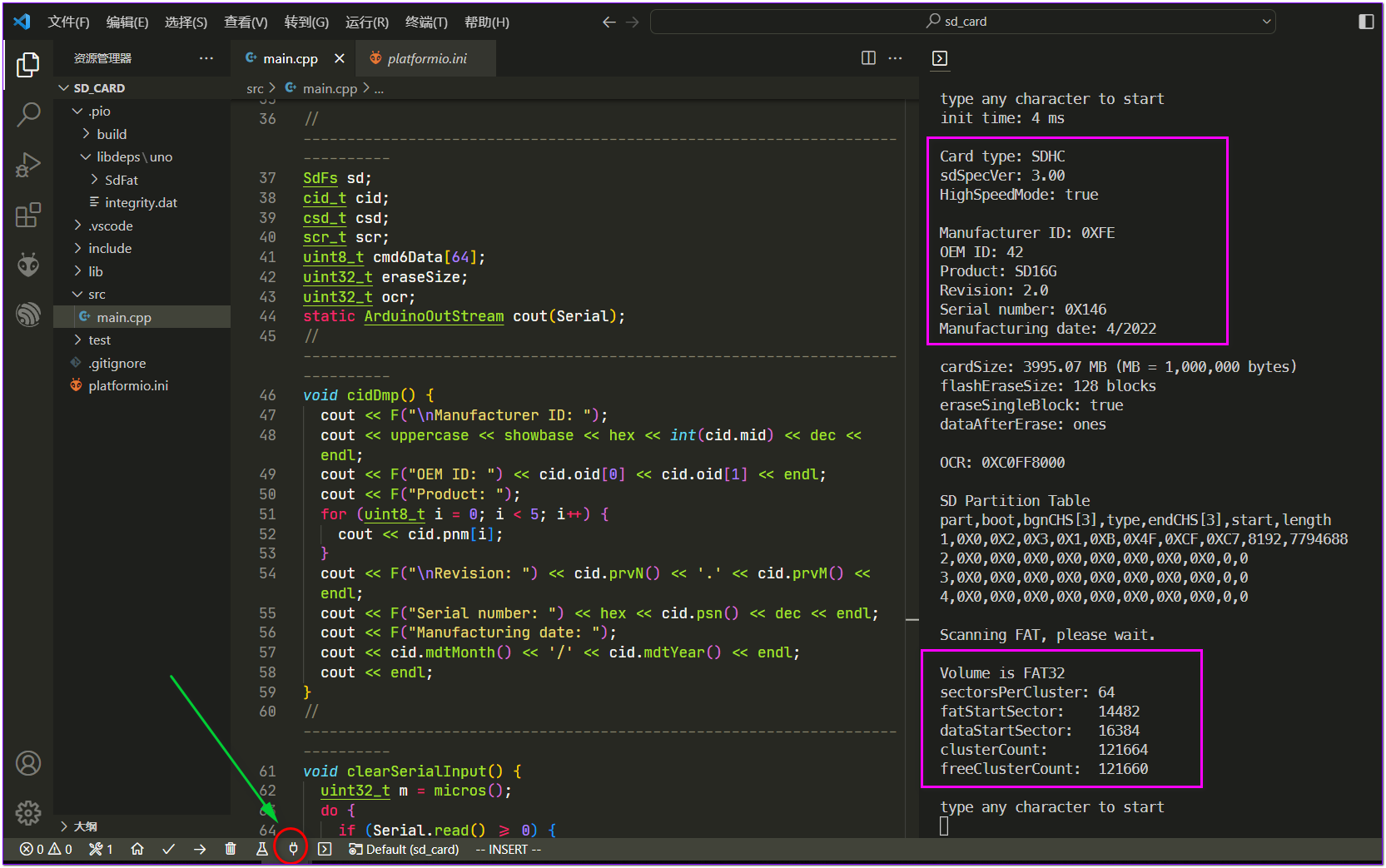This screenshot has width=1386, height=868.
Task: Collapse the .pio folder
Action: (x=142, y=112)
